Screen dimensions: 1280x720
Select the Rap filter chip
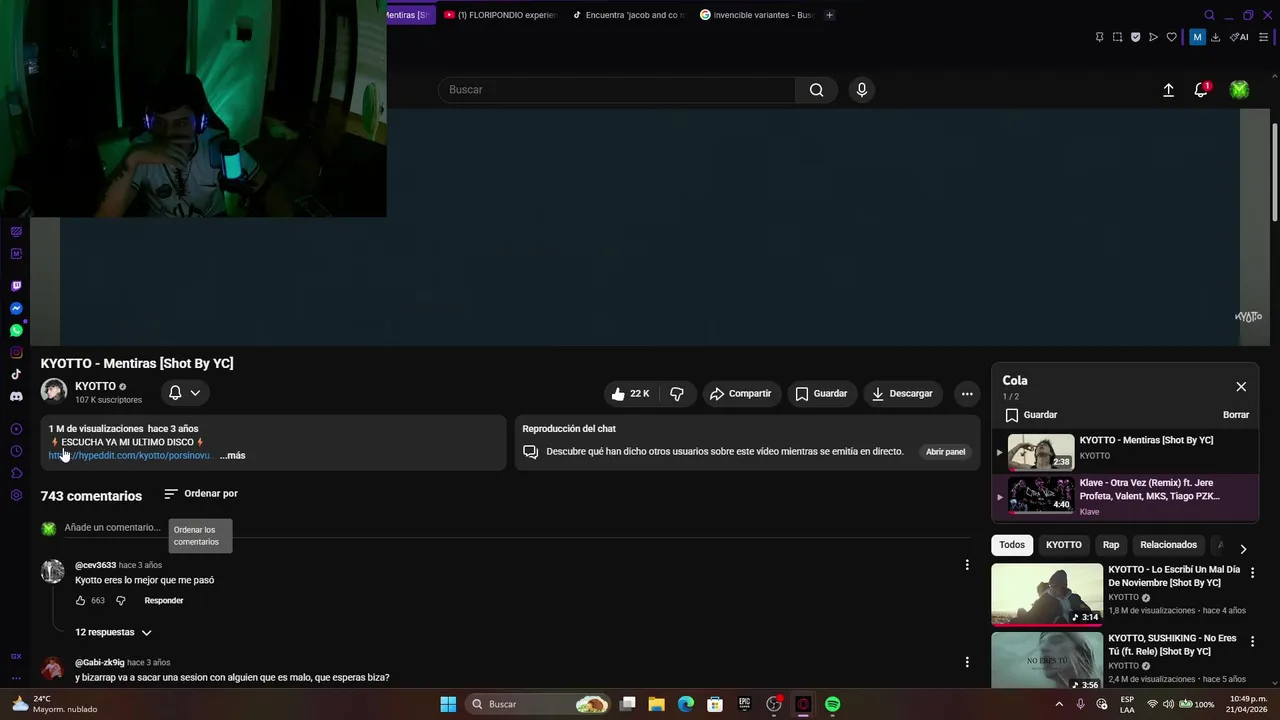coord(1111,545)
